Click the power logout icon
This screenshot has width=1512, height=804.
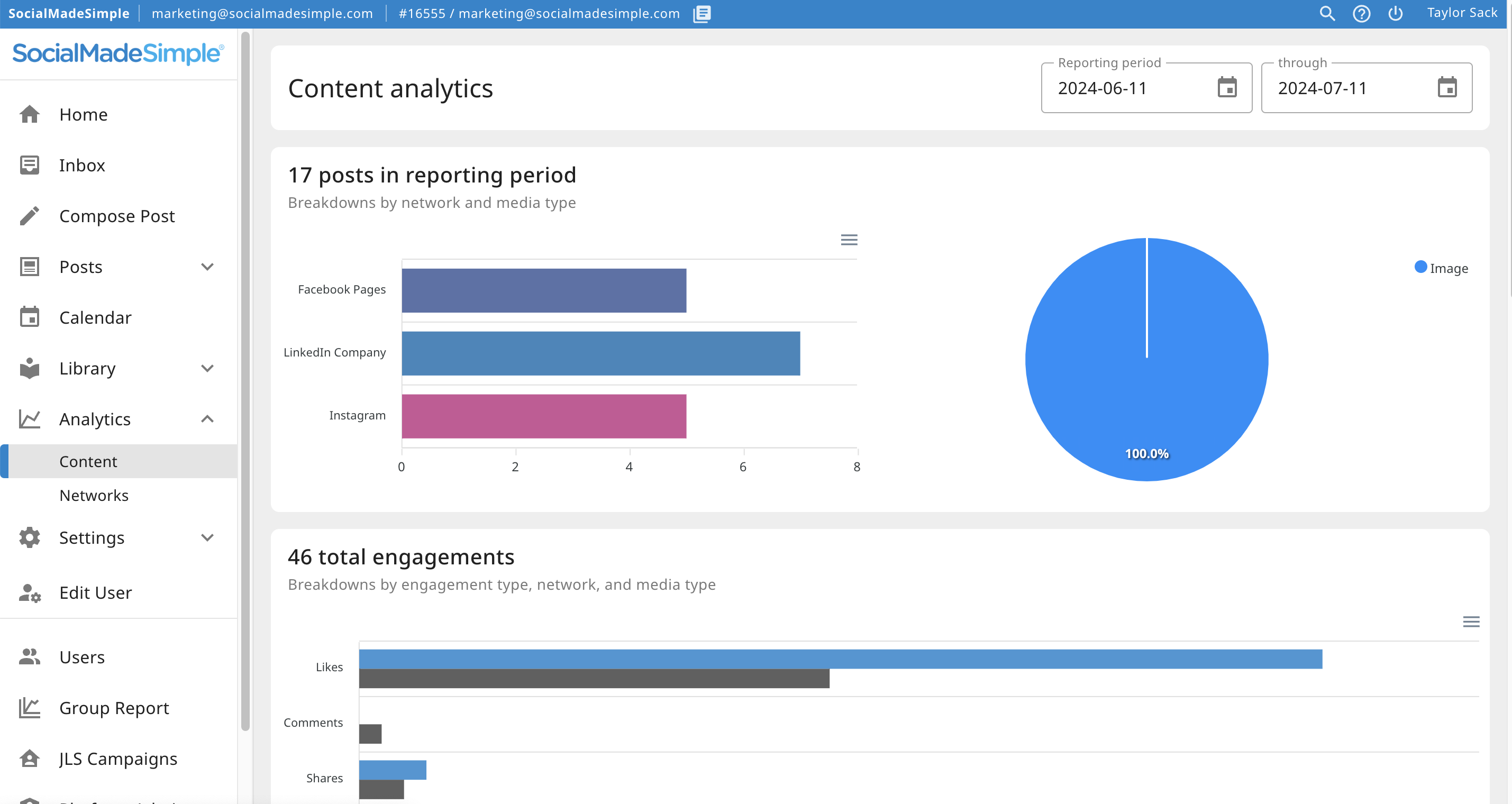click(1395, 14)
